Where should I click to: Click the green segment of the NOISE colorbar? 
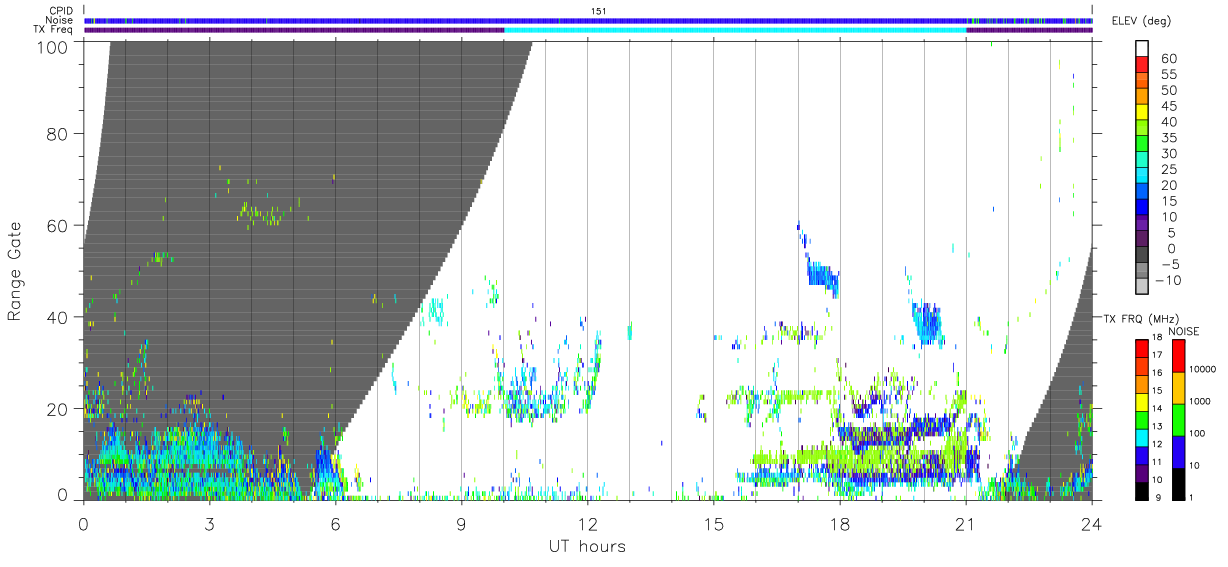[1177, 418]
